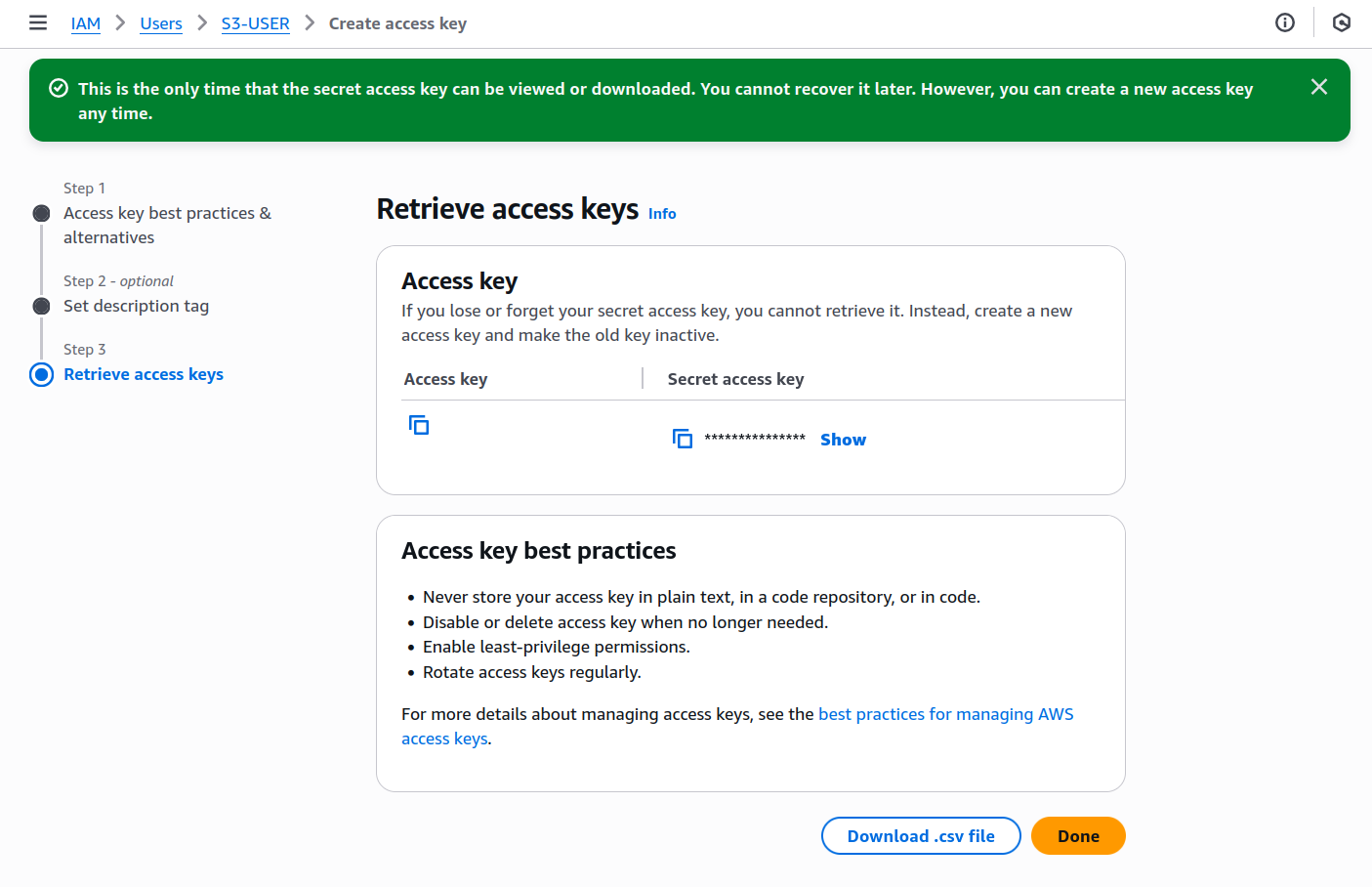
Task: Copy the secret access key
Action: [683, 439]
